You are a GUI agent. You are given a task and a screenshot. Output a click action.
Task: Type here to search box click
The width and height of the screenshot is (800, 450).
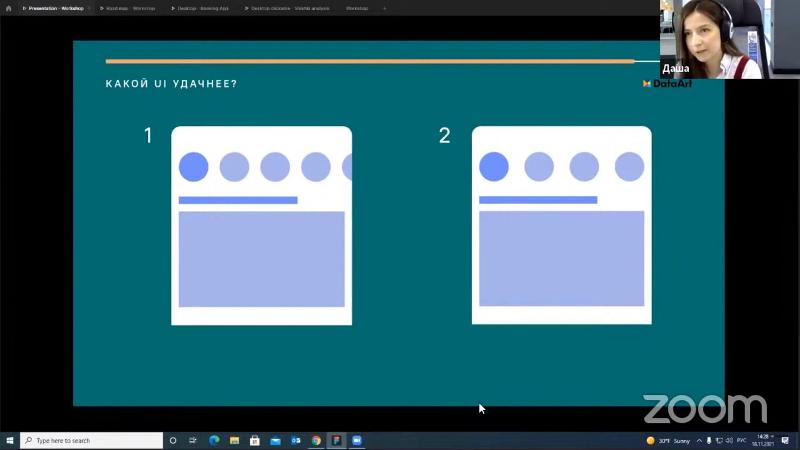[92, 440]
